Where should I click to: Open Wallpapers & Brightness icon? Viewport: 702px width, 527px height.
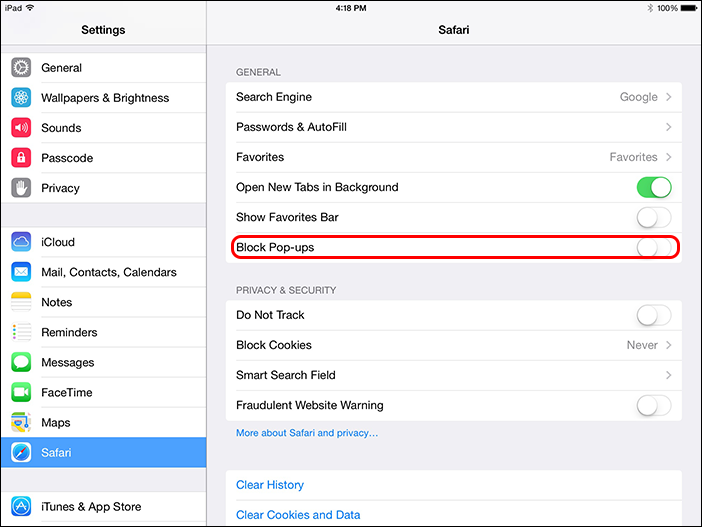pos(22,98)
